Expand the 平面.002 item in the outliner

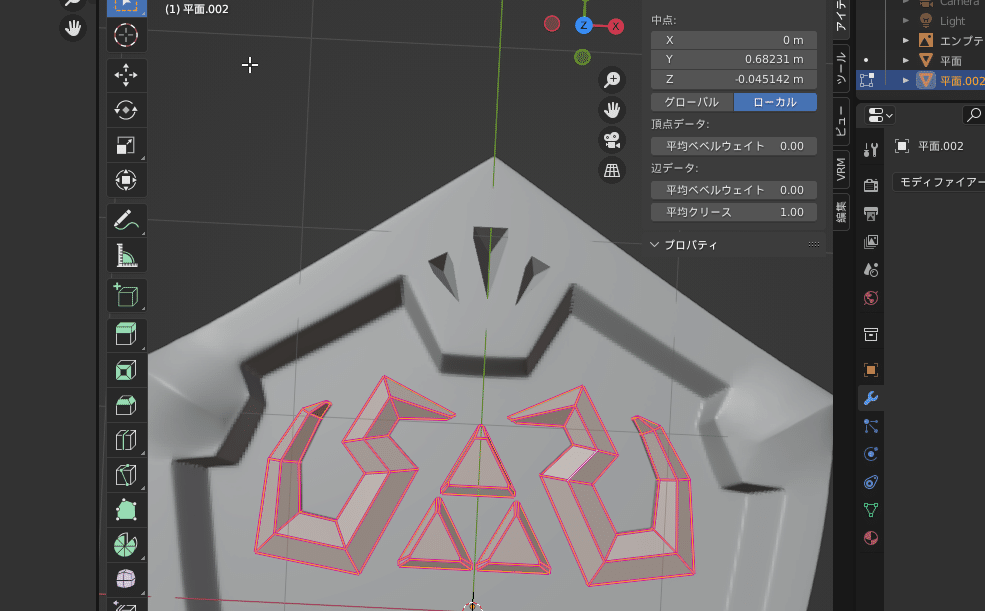(x=906, y=79)
